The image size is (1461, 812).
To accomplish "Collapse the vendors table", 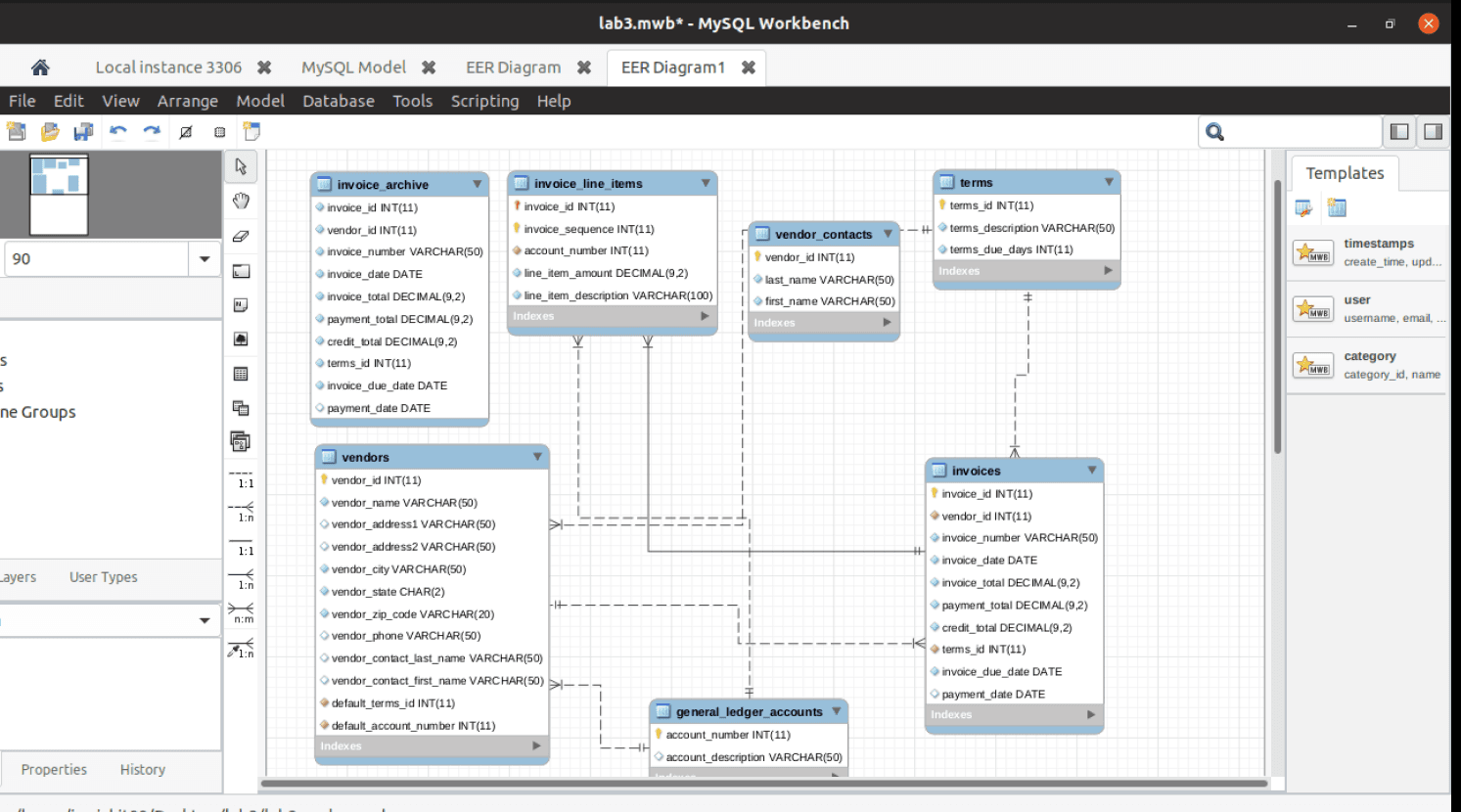I will click(537, 457).
